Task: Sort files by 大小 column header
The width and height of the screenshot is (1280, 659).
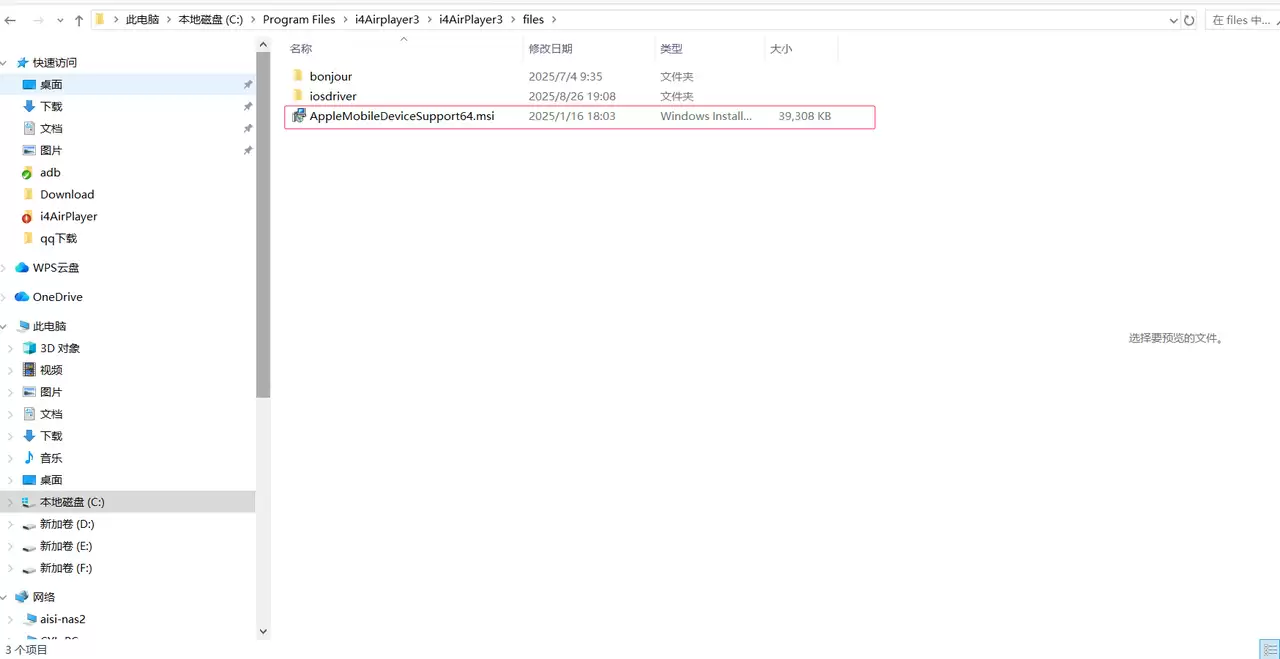Action: pyautogui.click(x=781, y=49)
